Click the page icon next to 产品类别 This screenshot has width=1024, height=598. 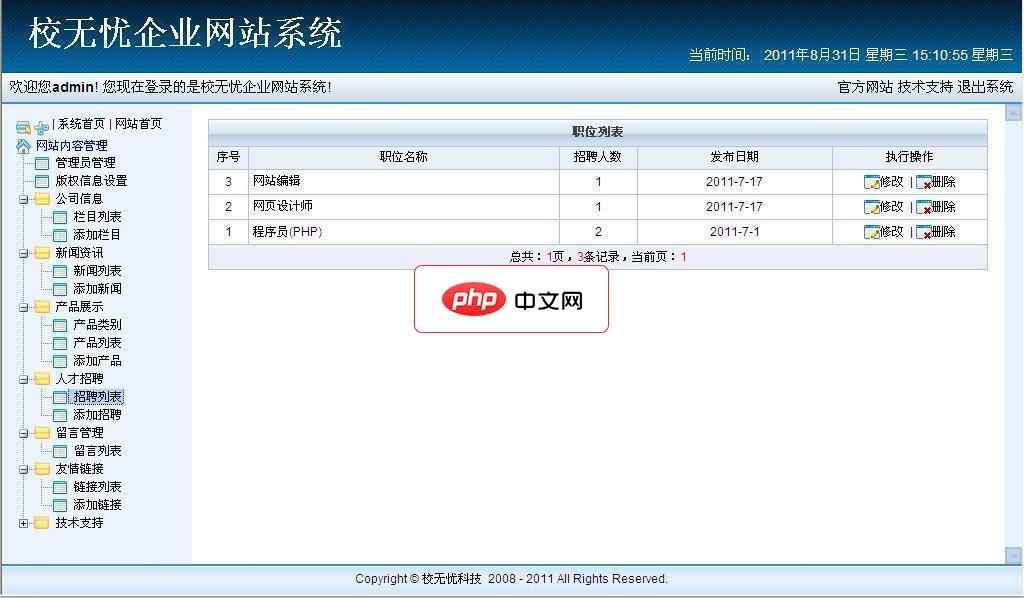pos(60,325)
